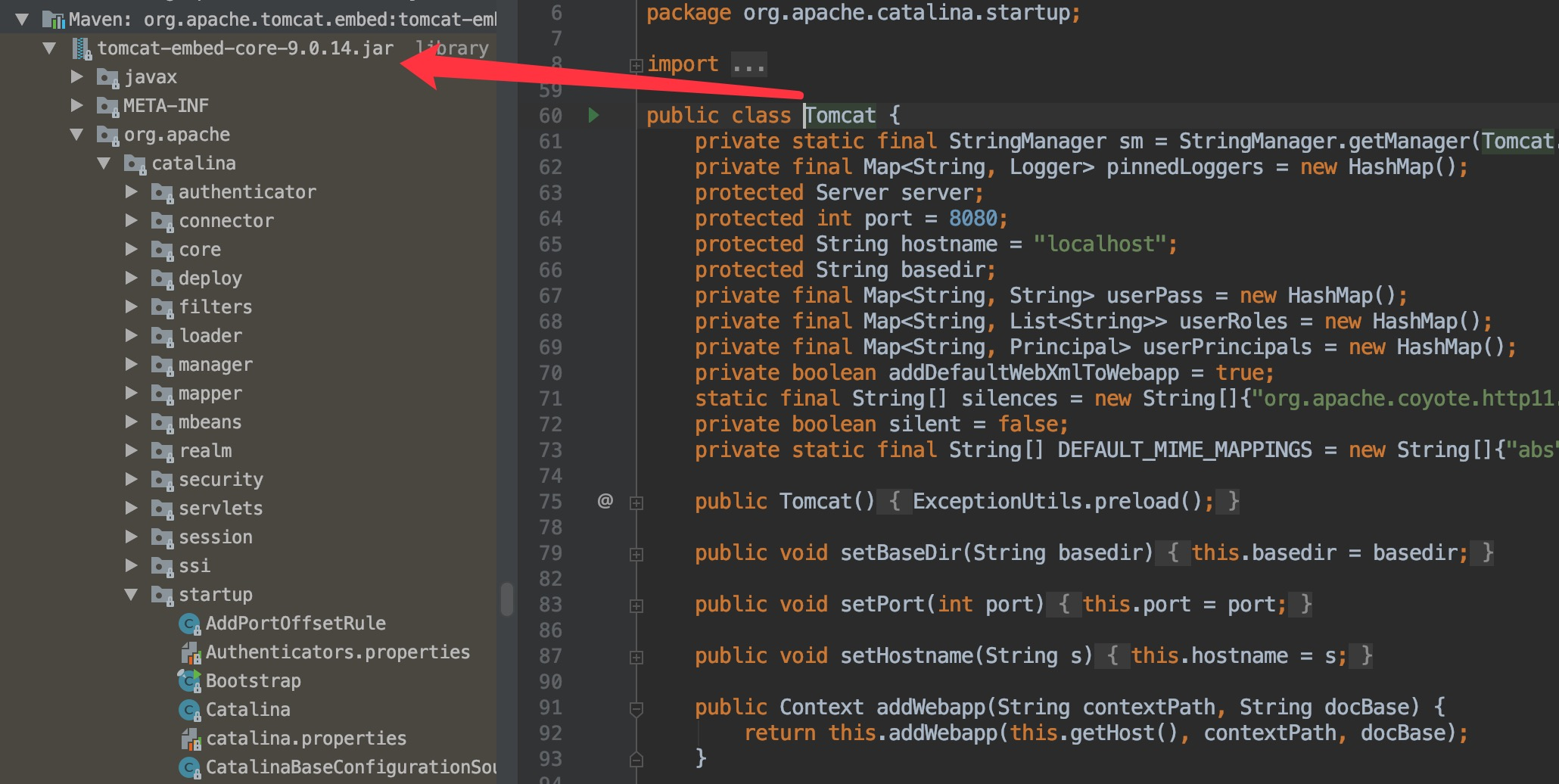Click addDefaultWebXmlToWebapp field name
The image size is (1559, 784).
(1034, 372)
